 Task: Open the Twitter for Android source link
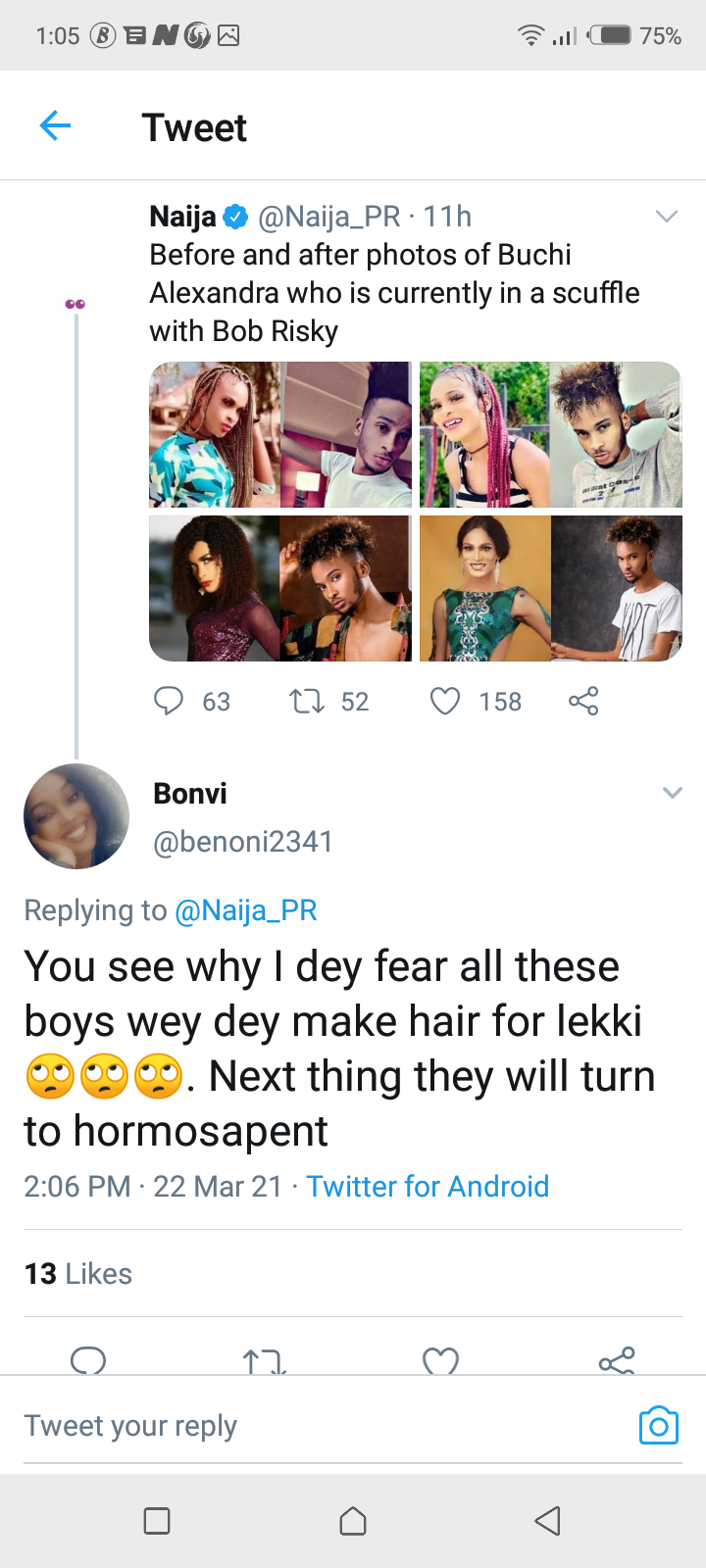coord(428,1187)
